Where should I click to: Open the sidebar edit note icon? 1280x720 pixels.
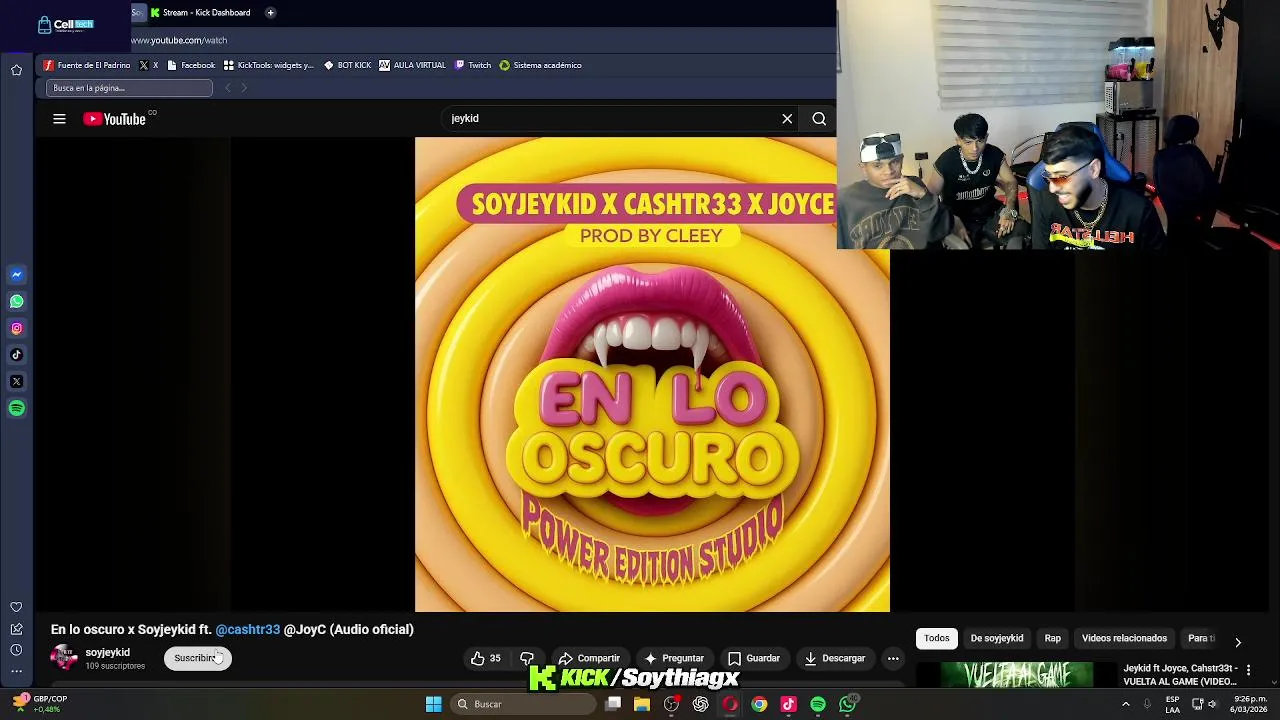[16, 629]
